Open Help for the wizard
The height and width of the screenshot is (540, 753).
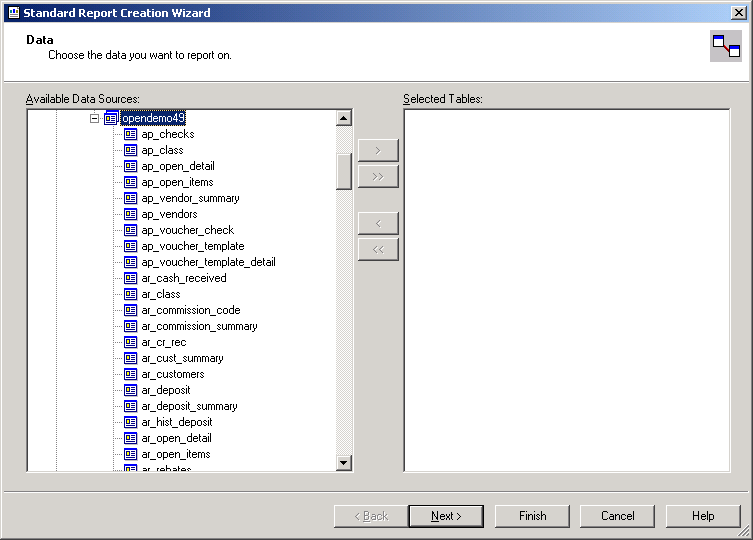pyautogui.click(x=703, y=516)
